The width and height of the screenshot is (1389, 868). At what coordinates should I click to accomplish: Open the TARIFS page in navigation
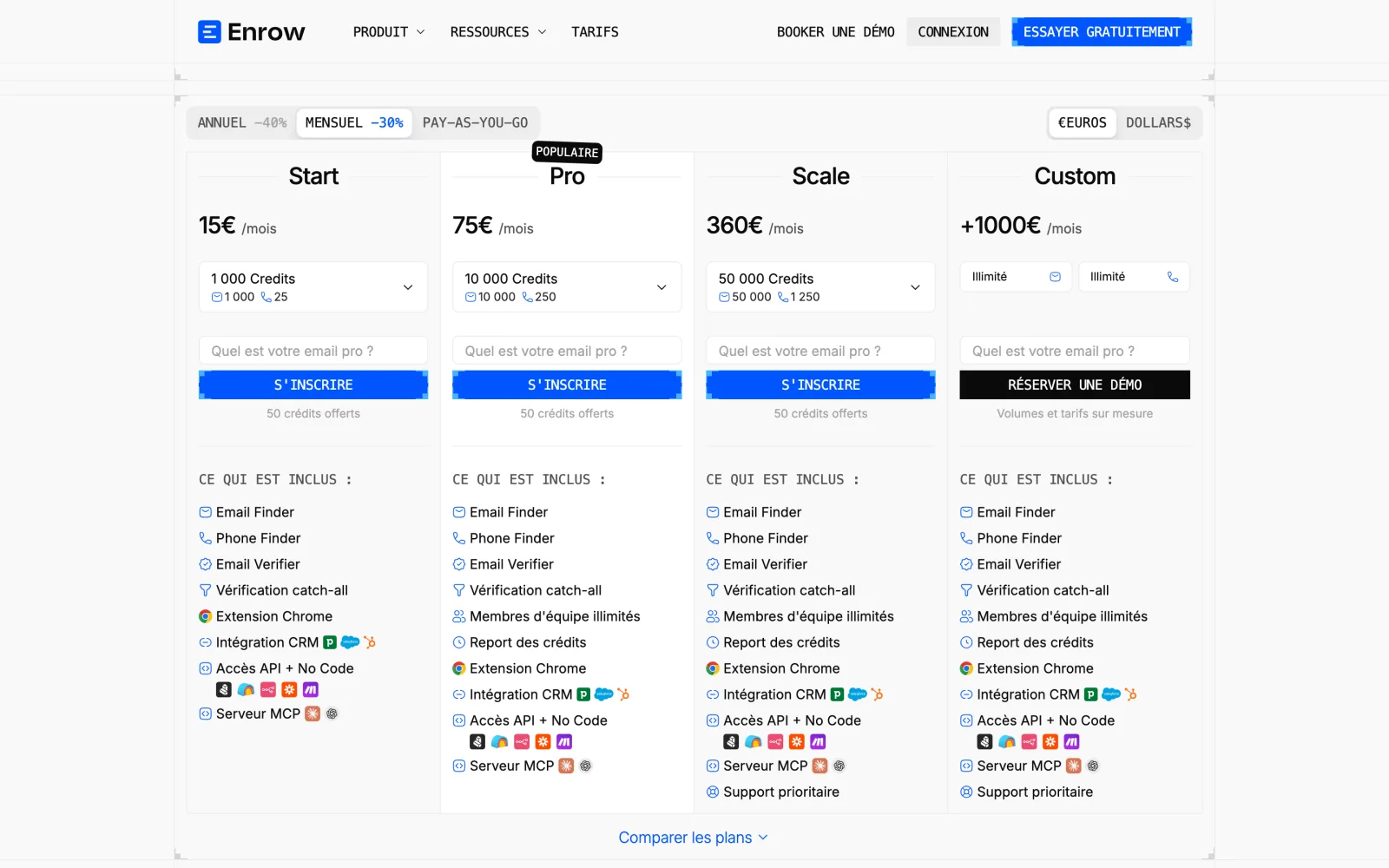tap(595, 32)
